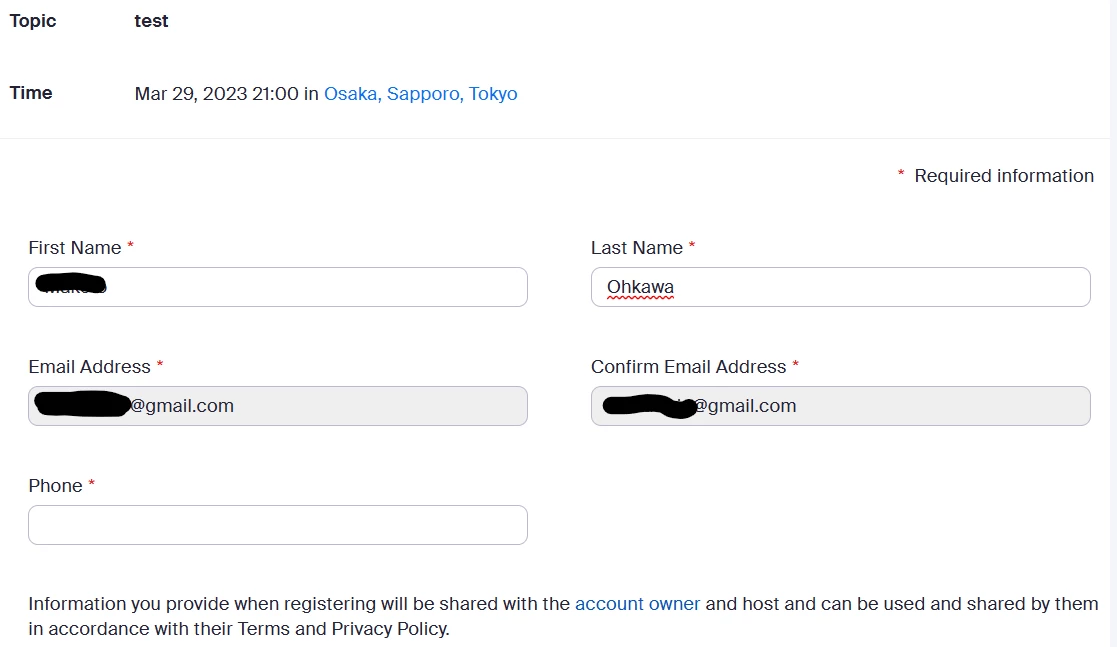The width and height of the screenshot is (1117, 647).
Task: Click the registration information disclaimer paragraph
Action: 563,616
